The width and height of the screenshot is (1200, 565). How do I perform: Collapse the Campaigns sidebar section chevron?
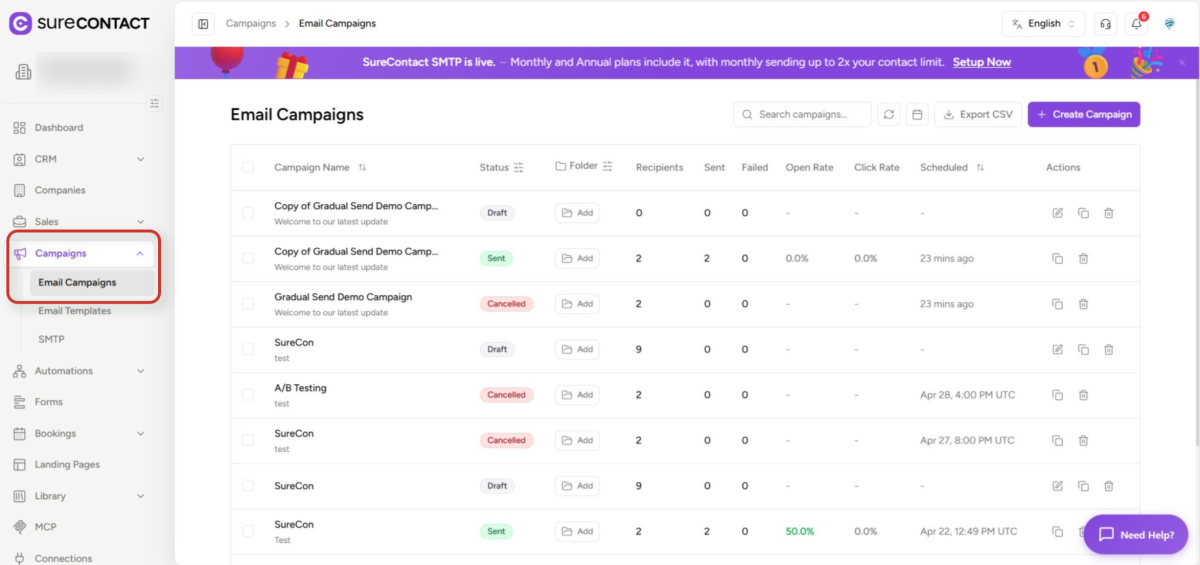click(140, 253)
